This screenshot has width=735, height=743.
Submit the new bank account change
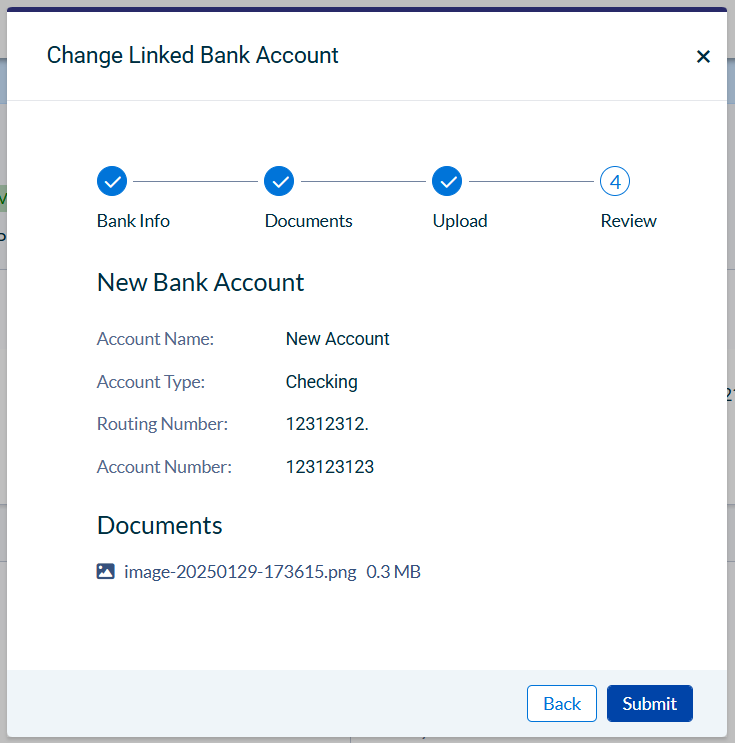pyautogui.click(x=649, y=703)
